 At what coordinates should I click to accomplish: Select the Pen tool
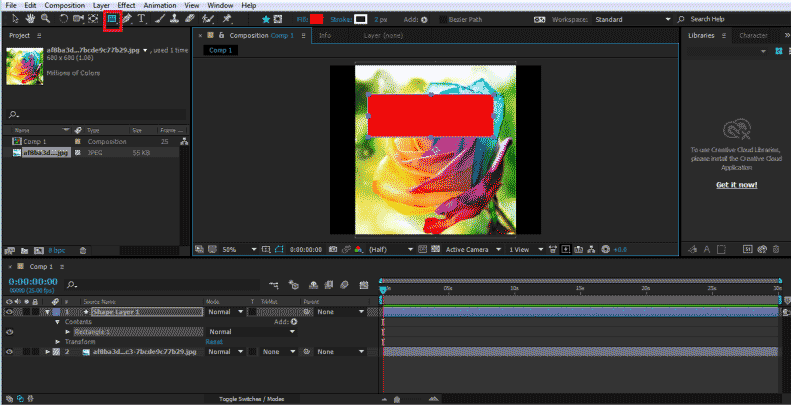tap(127, 19)
